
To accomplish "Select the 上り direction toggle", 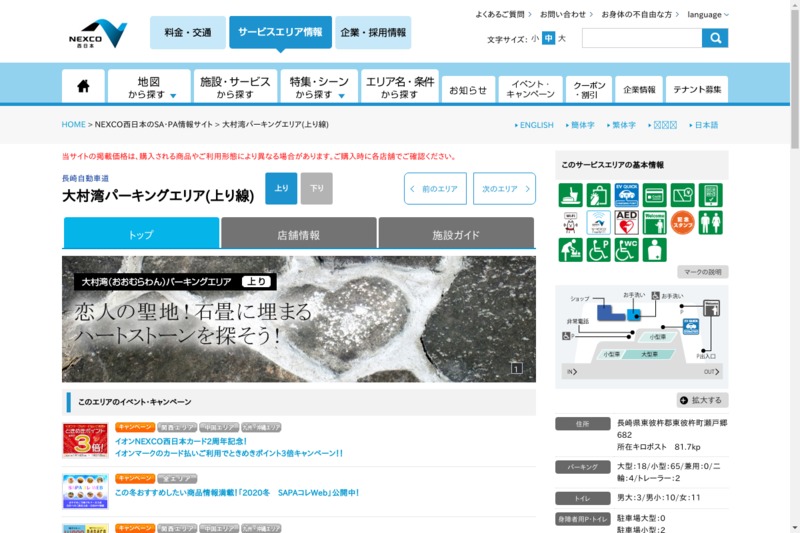I will 281,188.
